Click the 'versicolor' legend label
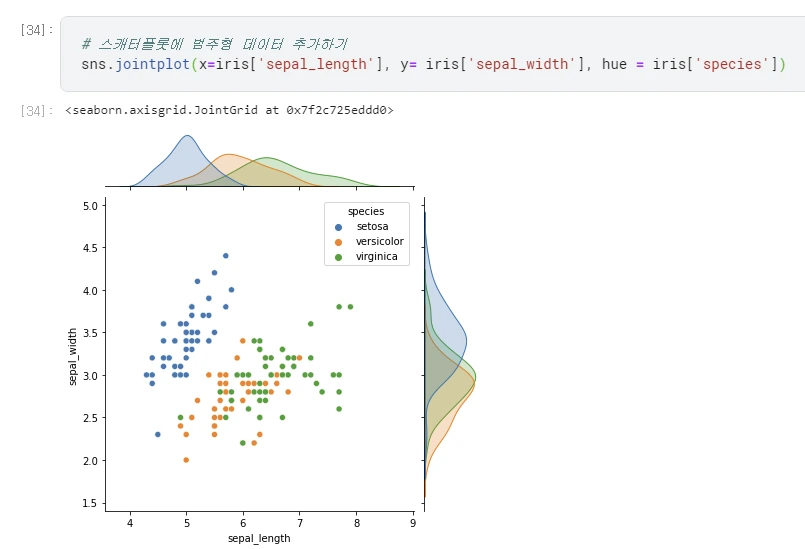This screenshot has height=549, width=805. 379,241
